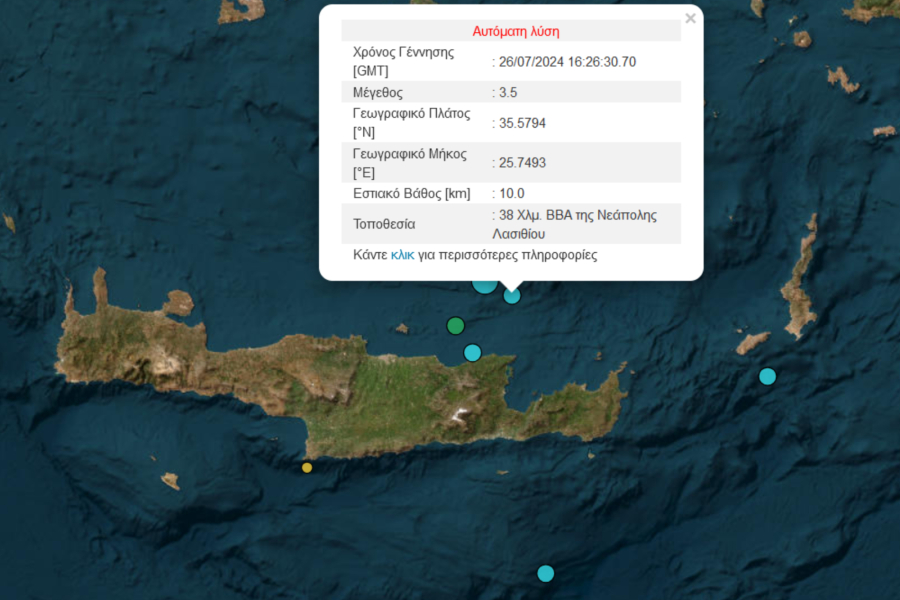Screen dimensions: 900x600
Task: Click the latitude value 35.5794
Action: click(522, 123)
